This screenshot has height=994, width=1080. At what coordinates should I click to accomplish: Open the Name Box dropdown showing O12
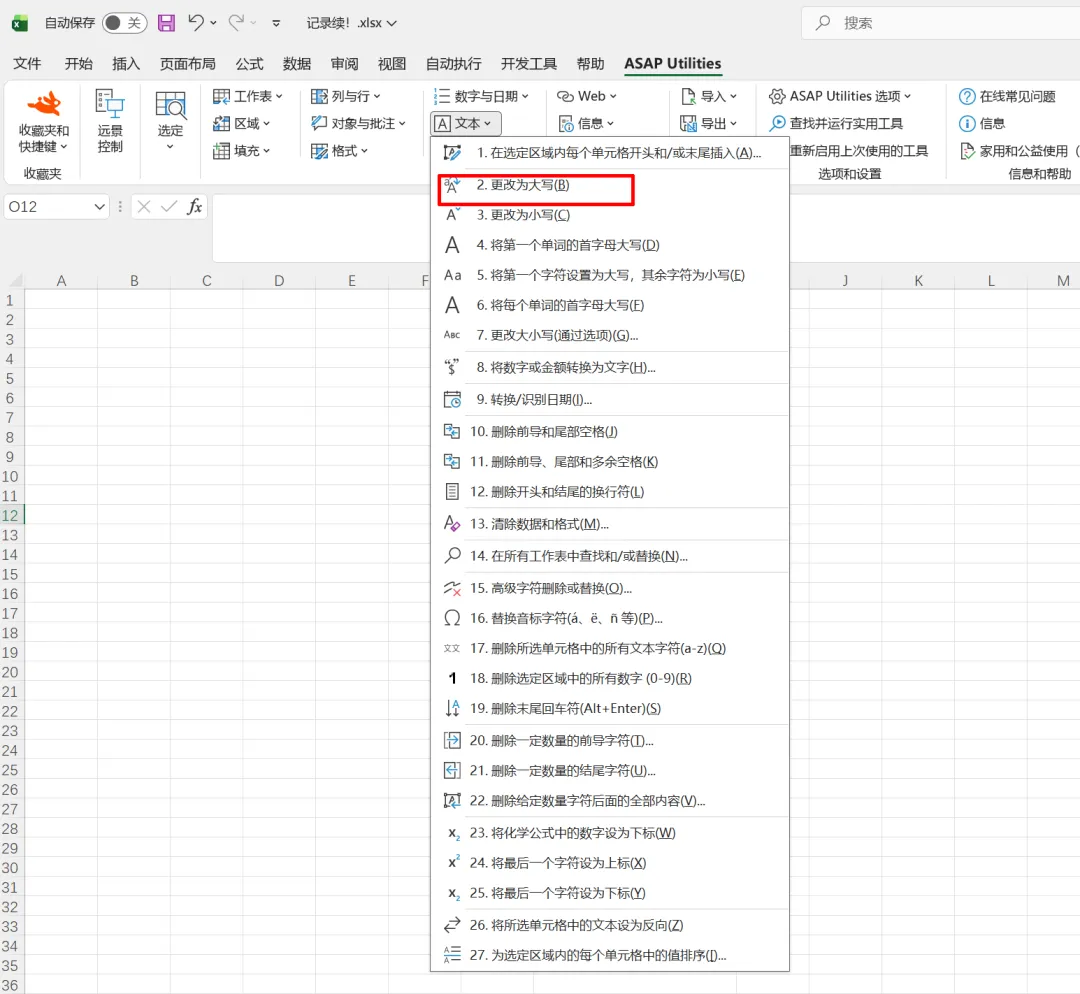click(x=100, y=207)
